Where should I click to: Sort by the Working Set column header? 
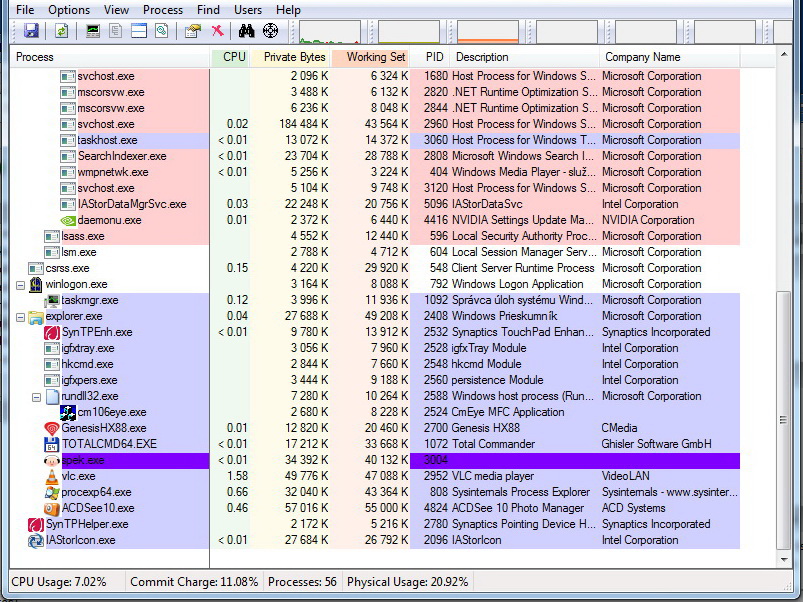coord(370,57)
